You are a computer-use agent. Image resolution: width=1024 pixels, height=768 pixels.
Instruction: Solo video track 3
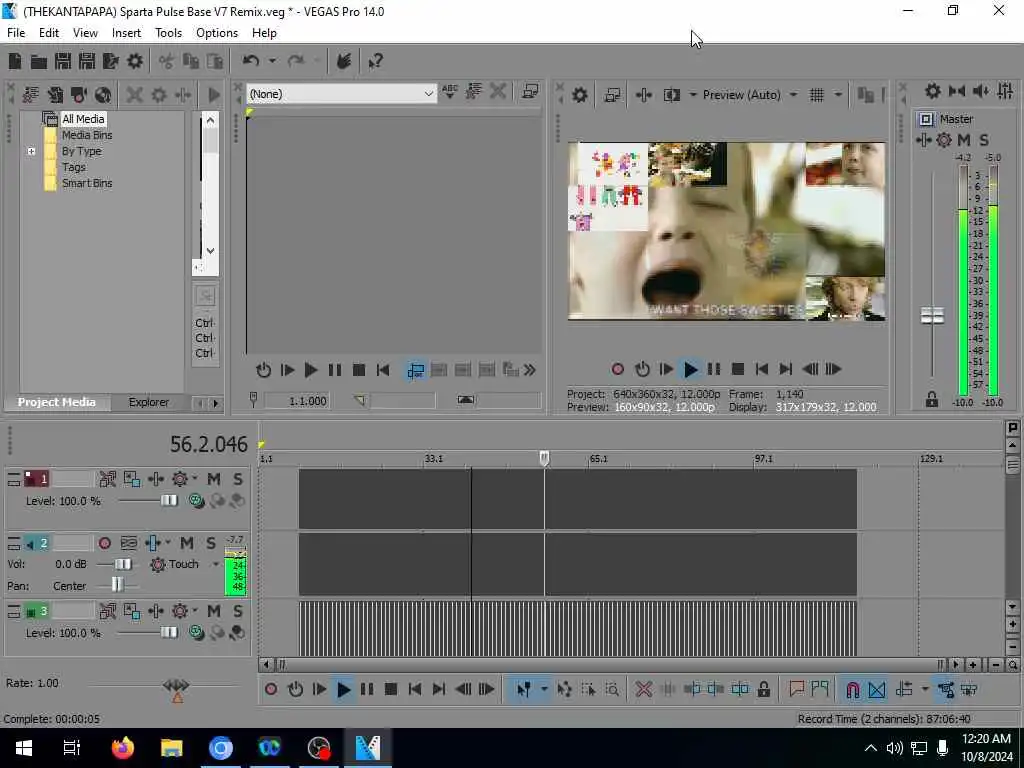(238, 611)
